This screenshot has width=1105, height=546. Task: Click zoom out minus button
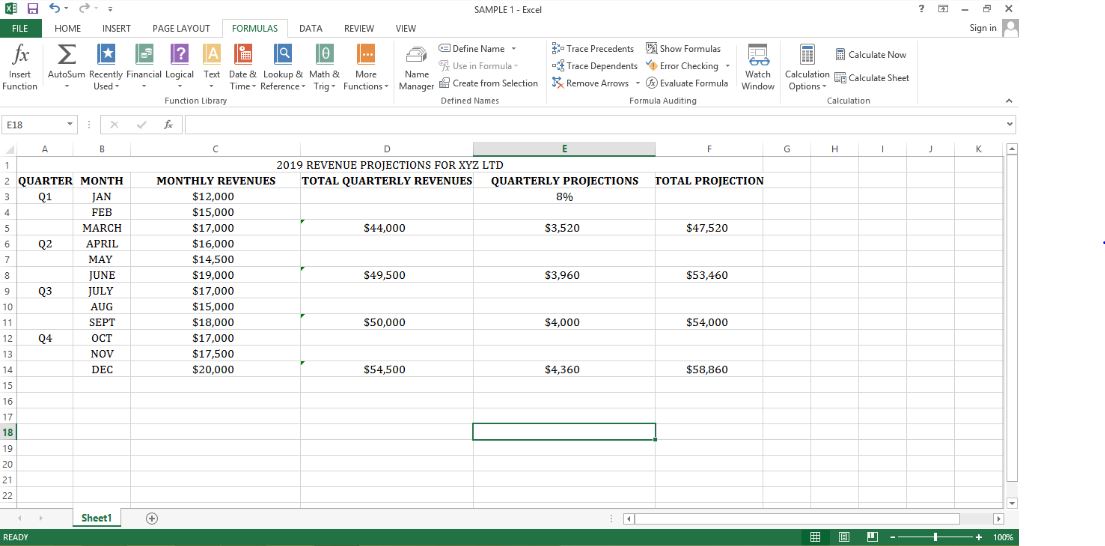(x=892, y=537)
